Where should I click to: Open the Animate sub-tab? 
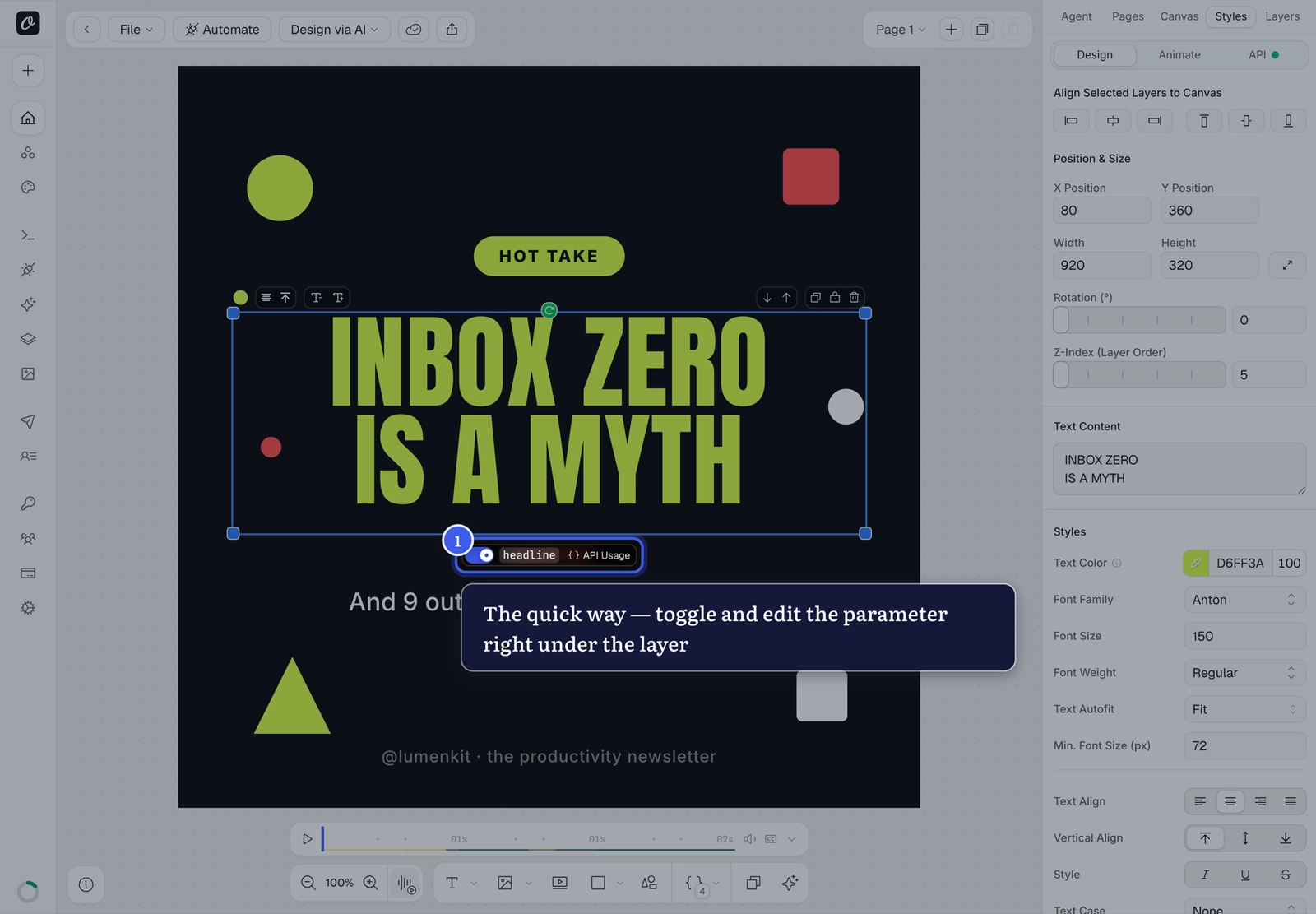[1179, 55]
